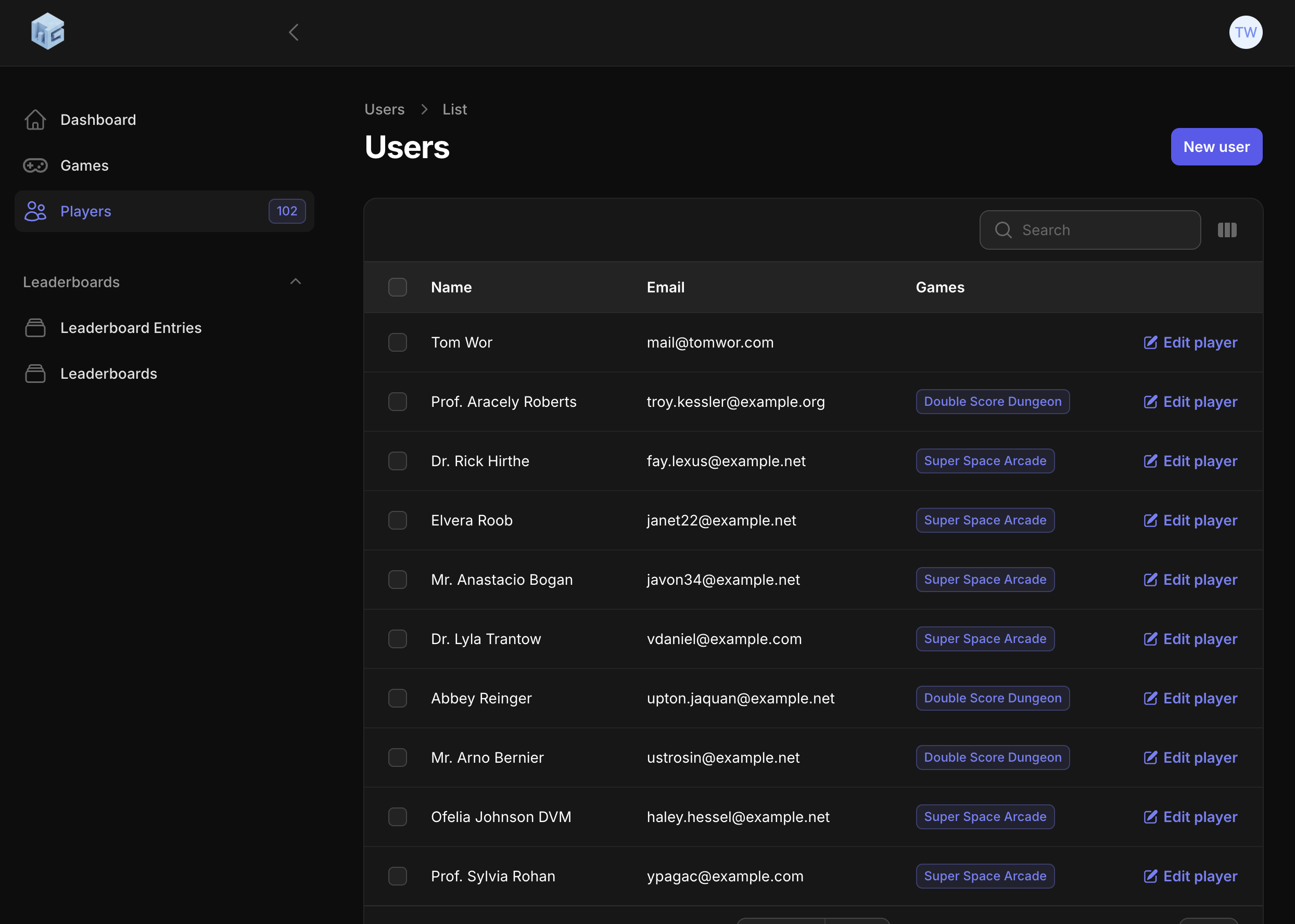
Task: Go to the Games menu item
Action: [84, 165]
